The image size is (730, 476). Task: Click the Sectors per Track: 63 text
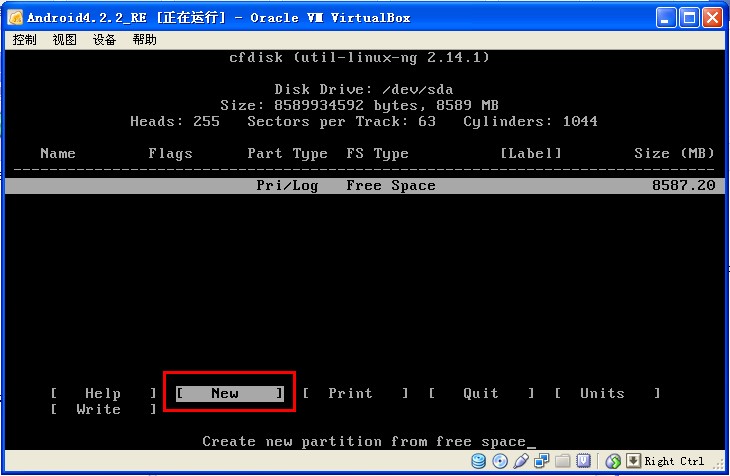[341, 122]
